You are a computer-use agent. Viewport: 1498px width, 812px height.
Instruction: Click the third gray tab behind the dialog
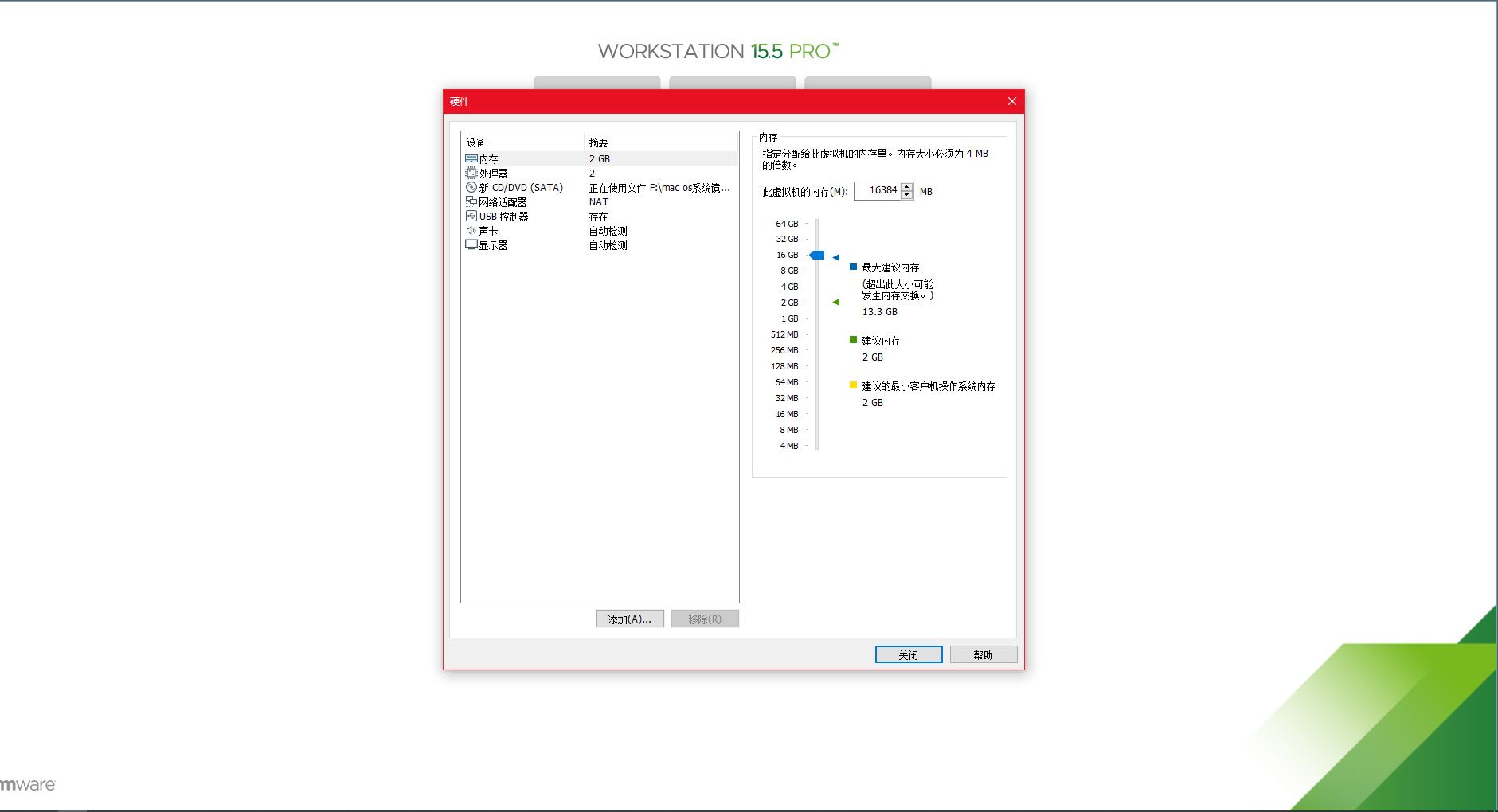point(868,83)
